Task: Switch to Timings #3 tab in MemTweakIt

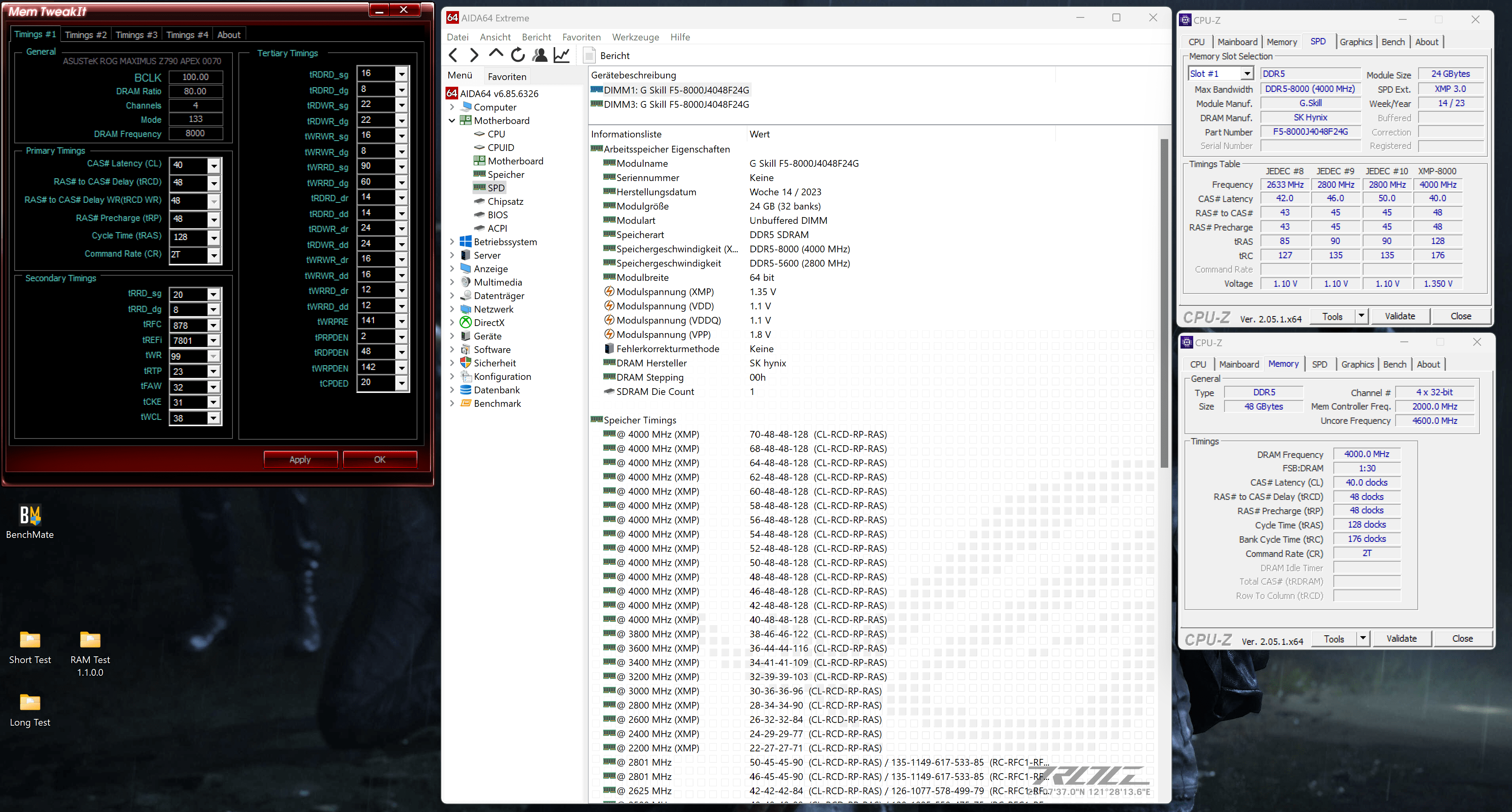Action: (x=136, y=34)
